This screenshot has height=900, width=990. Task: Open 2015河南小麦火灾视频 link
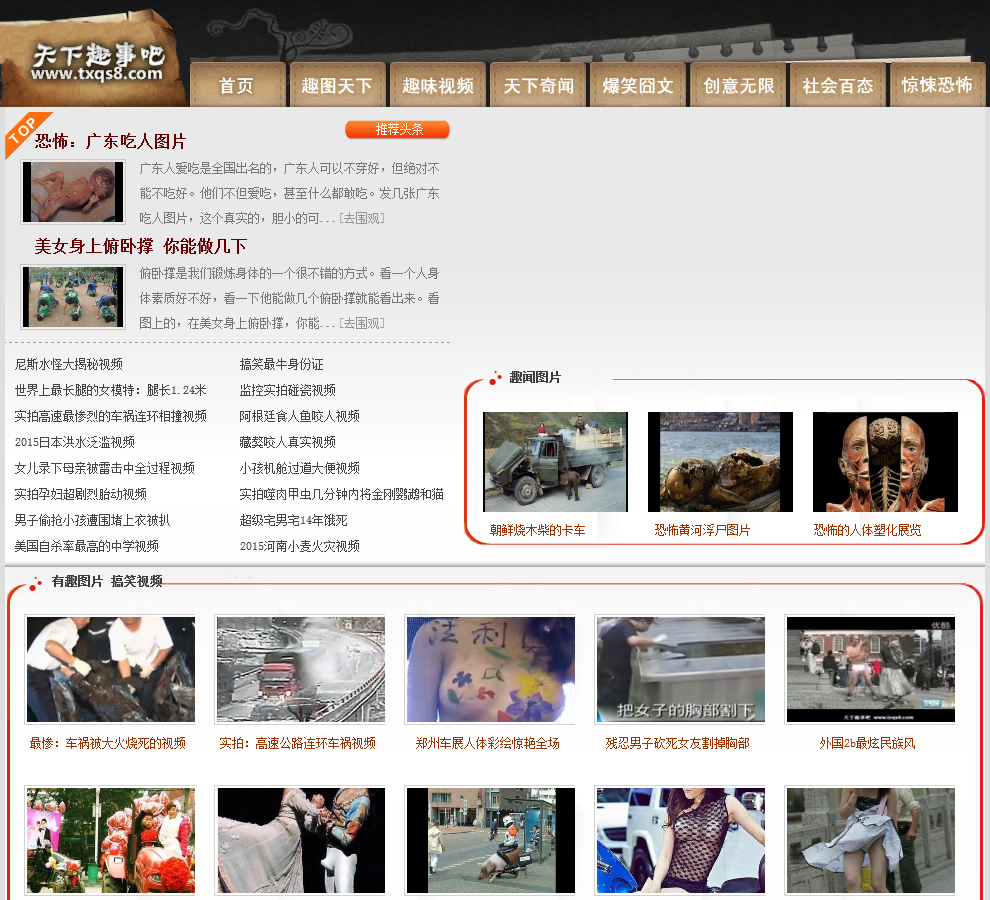[x=299, y=546]
